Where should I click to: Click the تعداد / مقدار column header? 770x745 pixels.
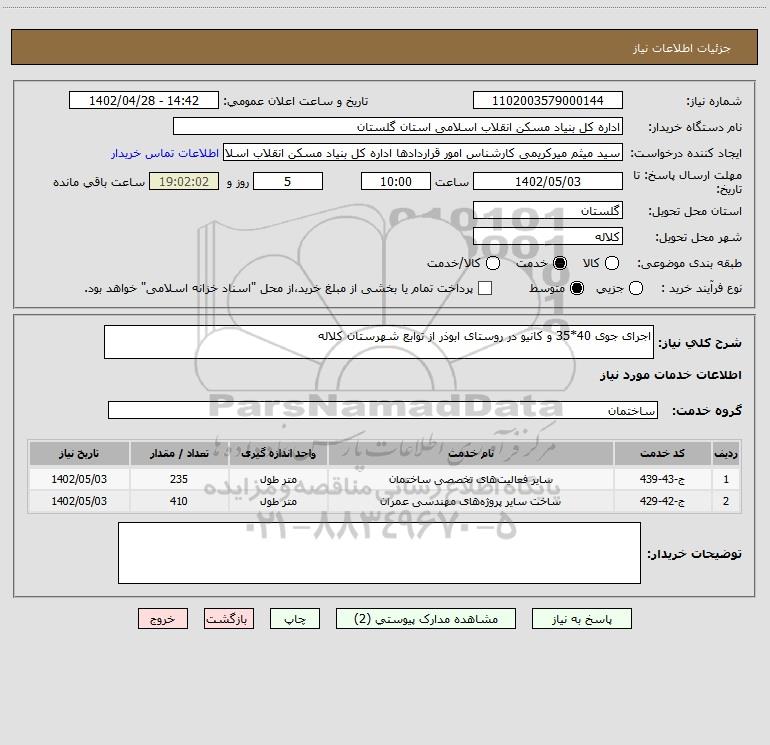click(179, 453)
